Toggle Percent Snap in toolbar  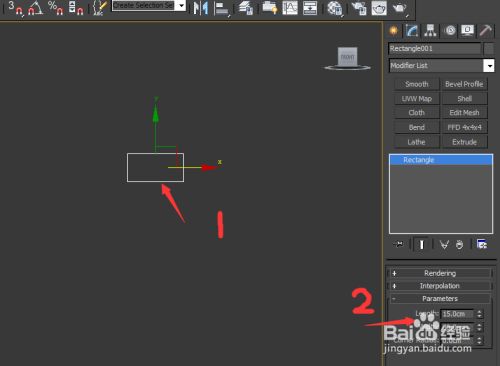pyautogui.click(x=55, y=7)
